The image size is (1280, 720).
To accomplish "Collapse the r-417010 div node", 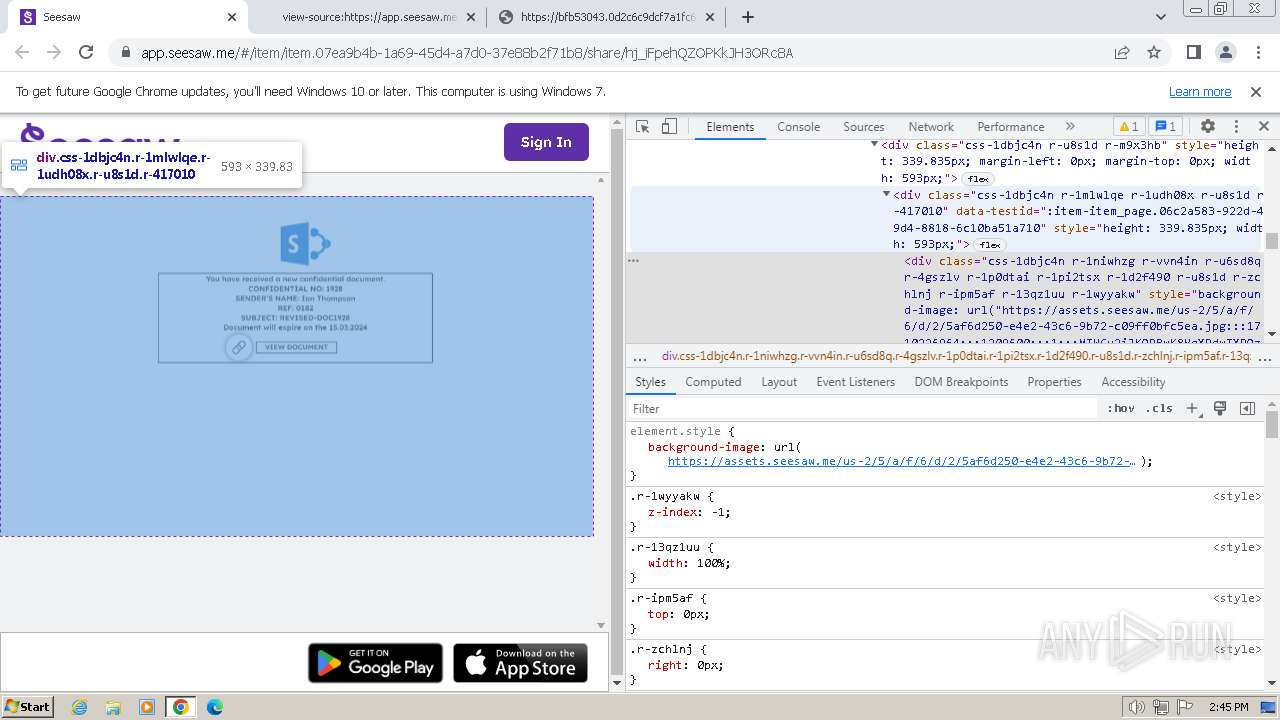I will point(886,195).
